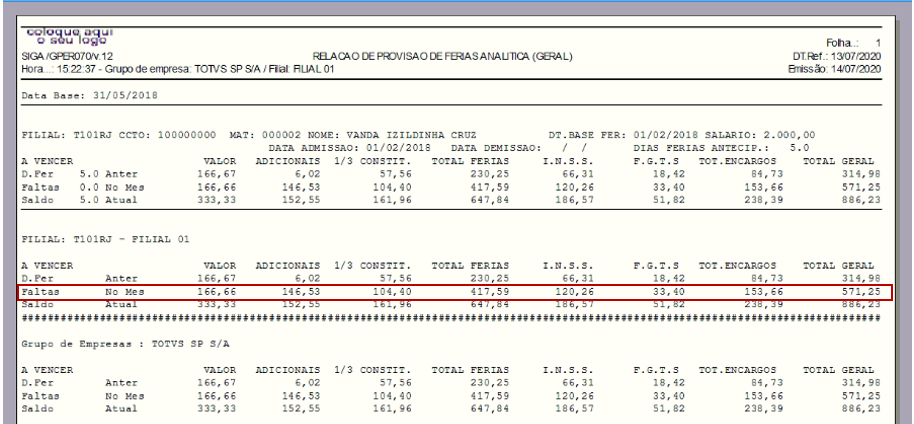Select the report title RELACAO DE PROVISAO DE FERIAS
Screen dimensions: 914x424
tap(442, 57)
